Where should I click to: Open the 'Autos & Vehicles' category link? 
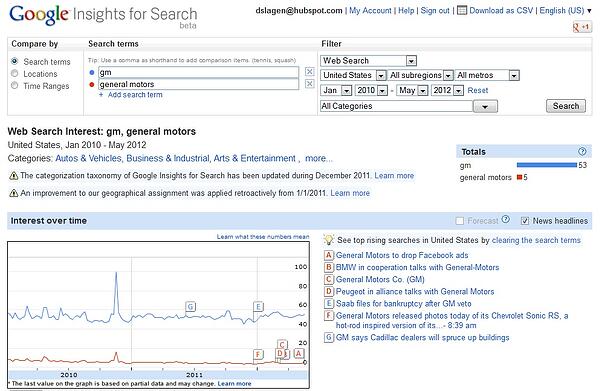(89, 158)
